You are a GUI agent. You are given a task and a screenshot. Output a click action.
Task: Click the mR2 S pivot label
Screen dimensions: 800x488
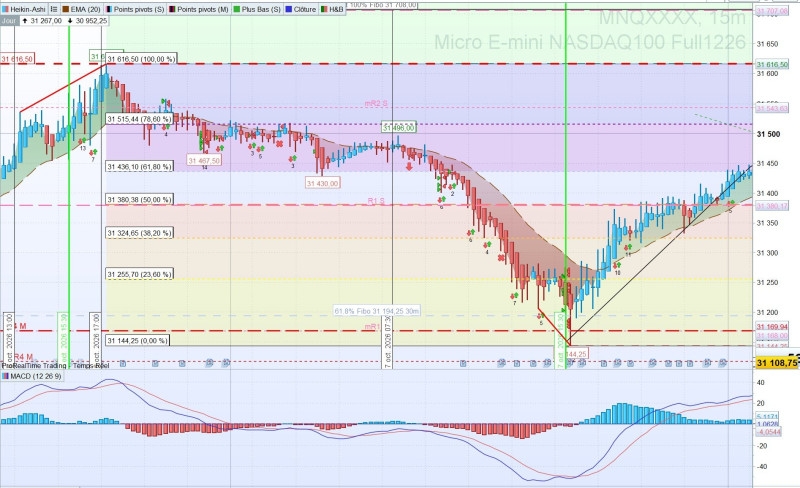click(x=376, y=104)
